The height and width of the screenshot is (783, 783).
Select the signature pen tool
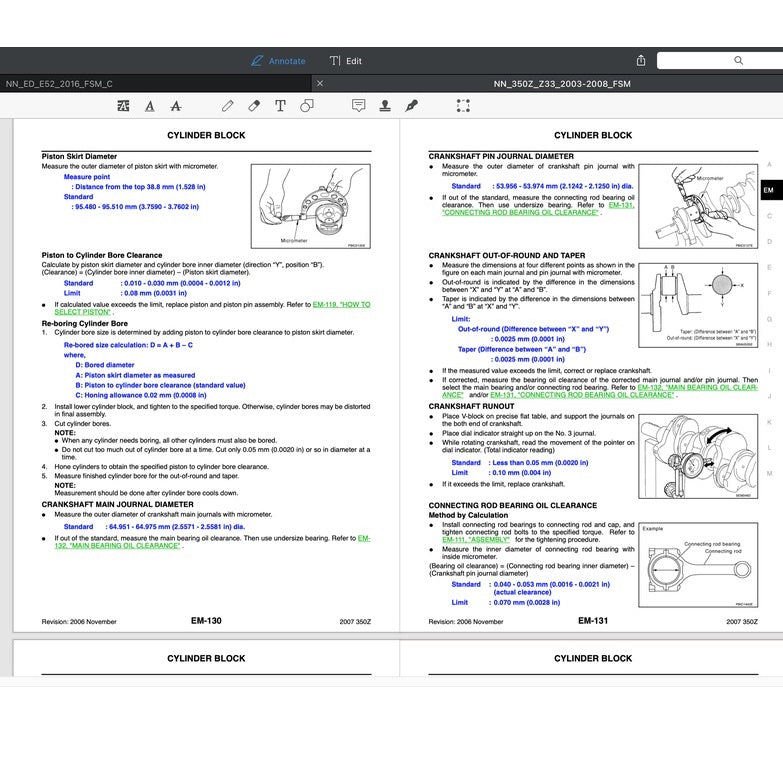pos(411,105)
